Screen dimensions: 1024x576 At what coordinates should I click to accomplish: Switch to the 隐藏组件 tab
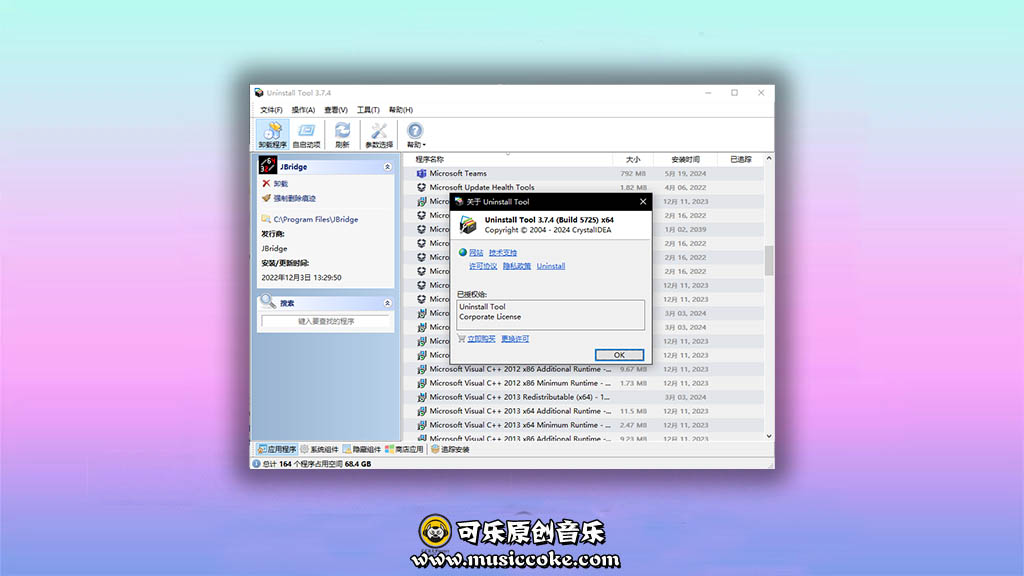coord(362,449)
